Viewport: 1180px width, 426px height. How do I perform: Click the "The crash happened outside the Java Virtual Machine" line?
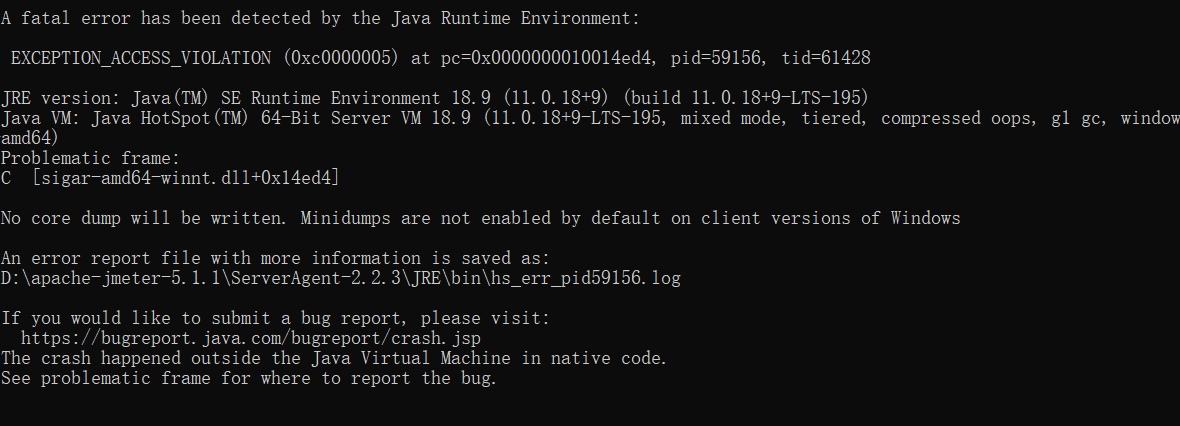pyautogui.click(x=333, y=358)
